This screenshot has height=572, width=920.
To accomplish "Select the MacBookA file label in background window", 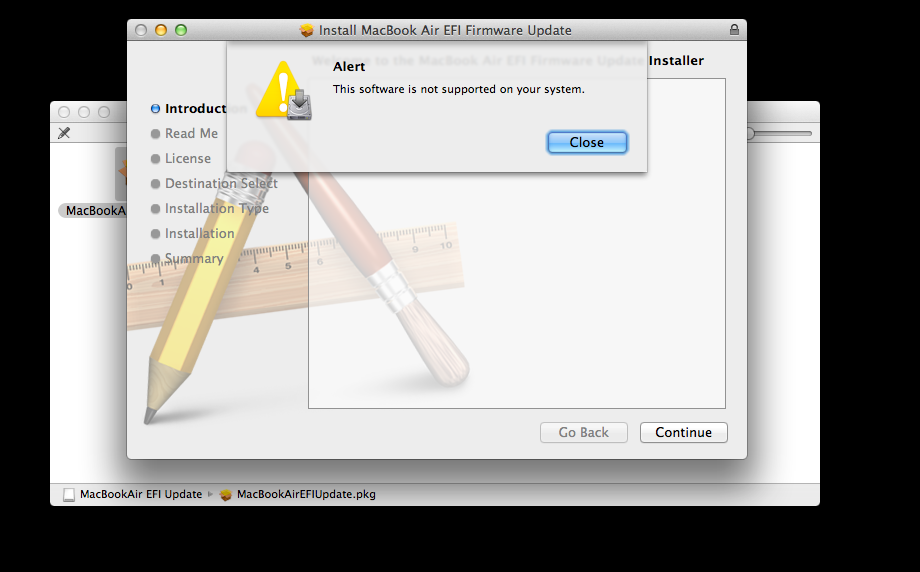I will 93,211.
